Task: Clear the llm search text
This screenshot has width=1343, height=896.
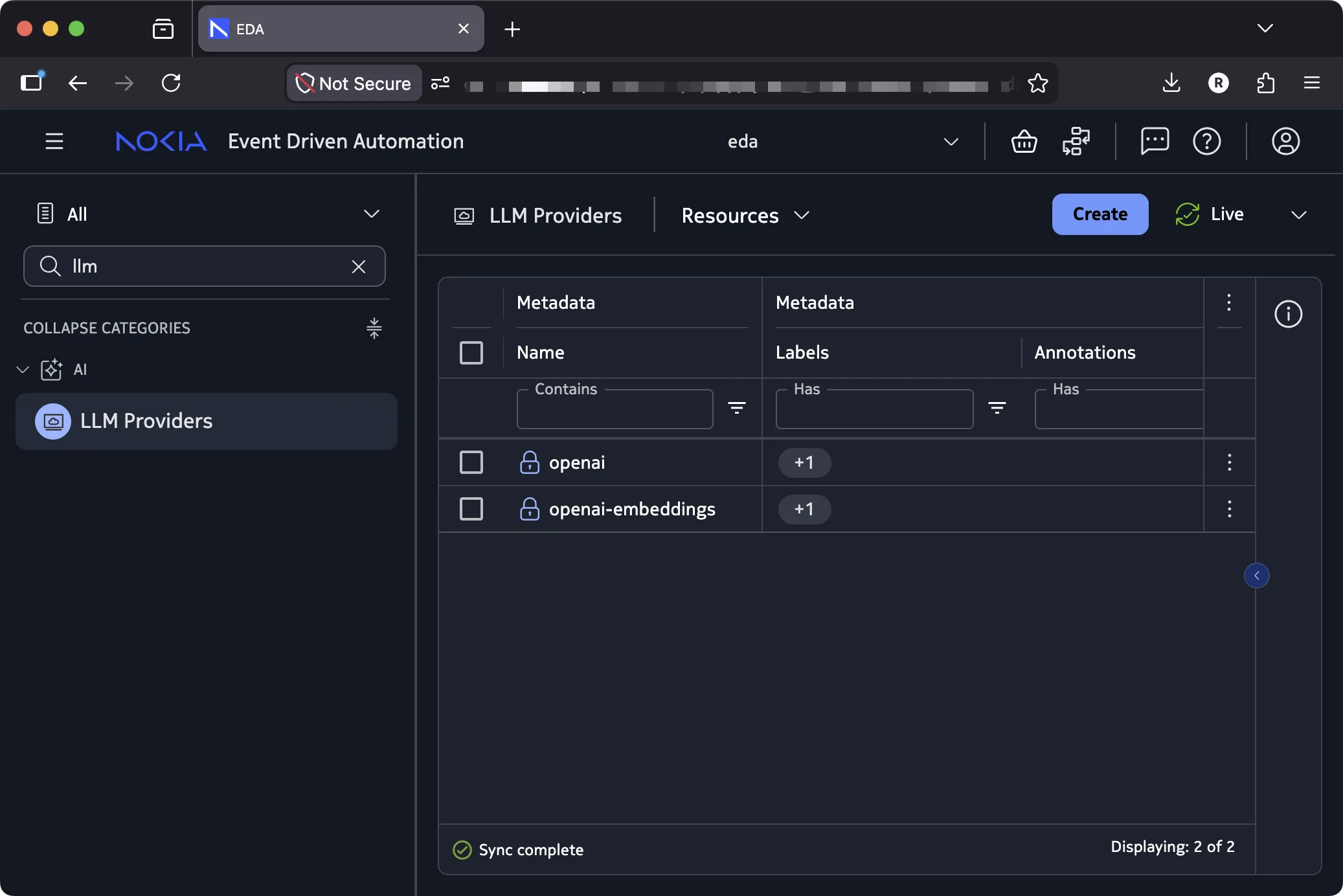Action: [359, 266]
